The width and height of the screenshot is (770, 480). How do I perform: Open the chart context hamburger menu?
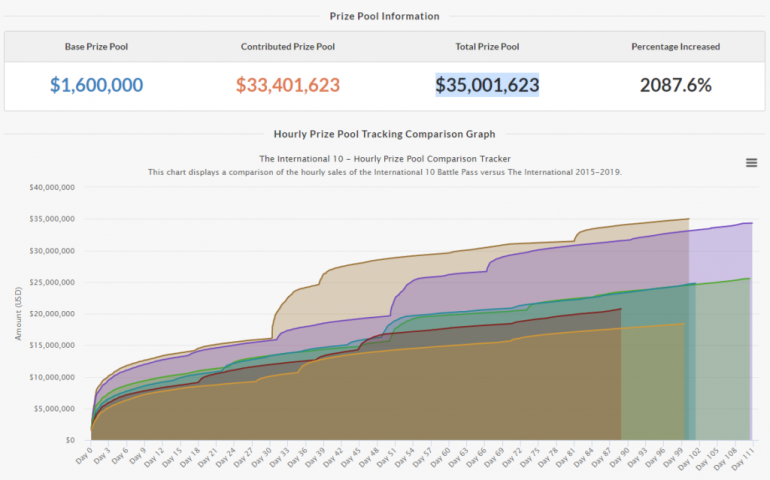(x=751, y=163)
